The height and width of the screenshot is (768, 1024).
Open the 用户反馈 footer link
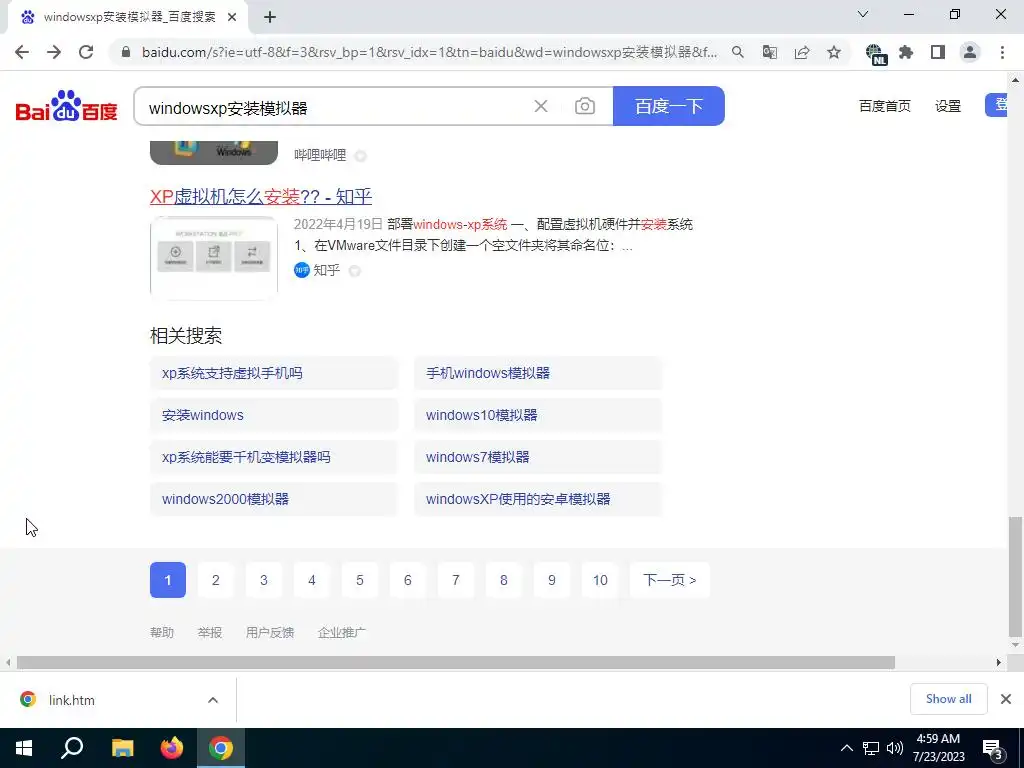[270, 632]
